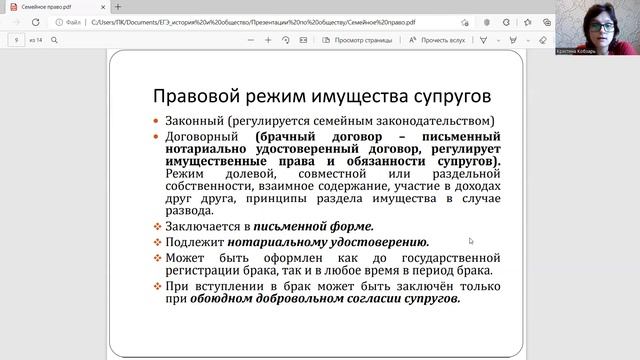Image resolution: width=640 pixels, height=360 pixels.
Task: Click the address bar file path
Action: point(253,22)
